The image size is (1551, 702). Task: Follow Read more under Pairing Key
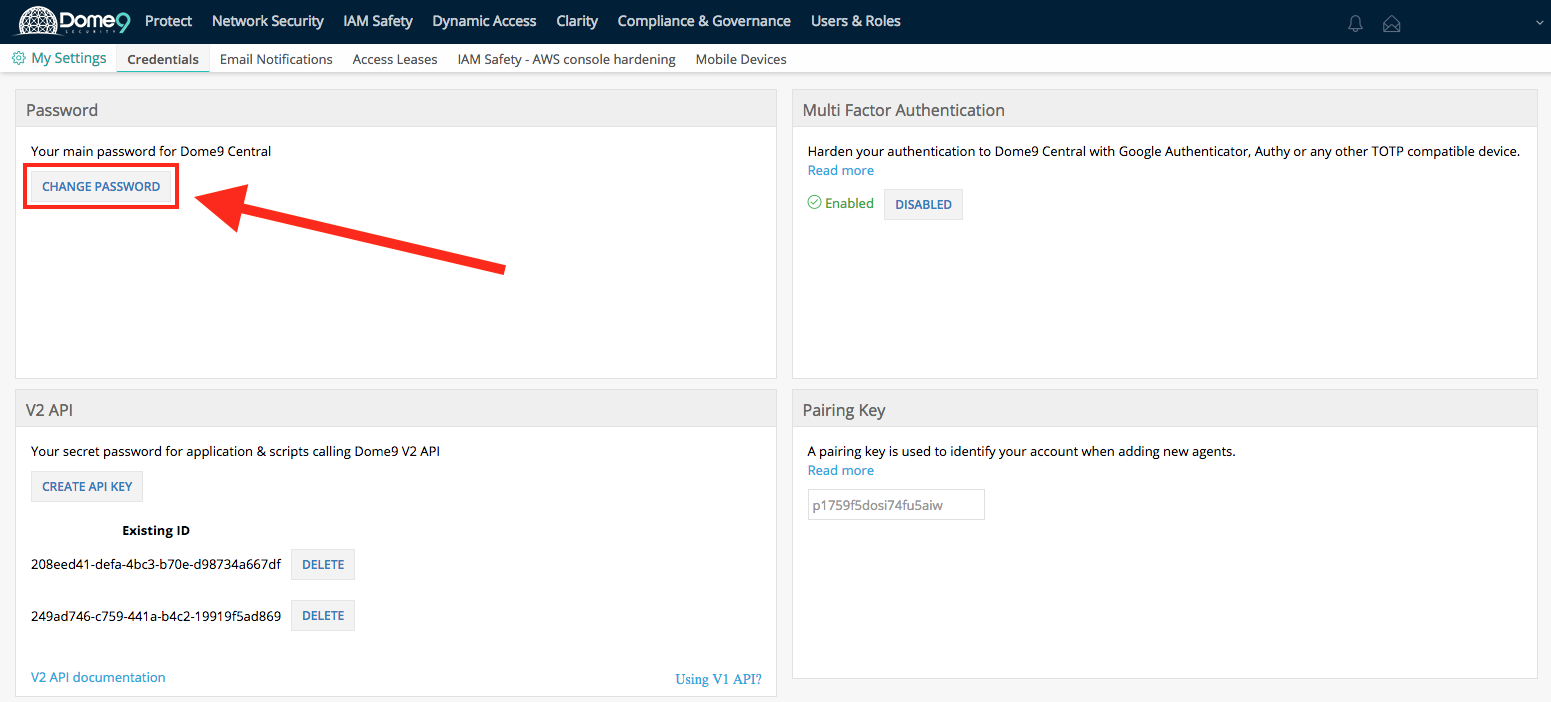click(x=841, y=471)
